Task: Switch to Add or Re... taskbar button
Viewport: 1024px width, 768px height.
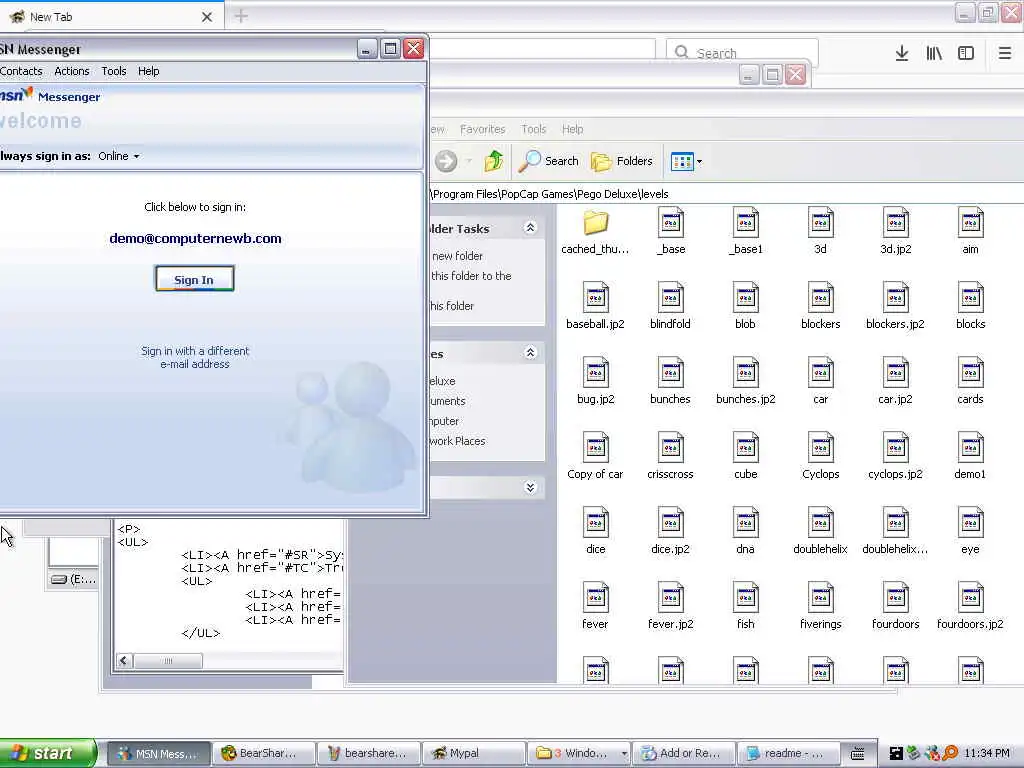Action: (x=684, y=753)
